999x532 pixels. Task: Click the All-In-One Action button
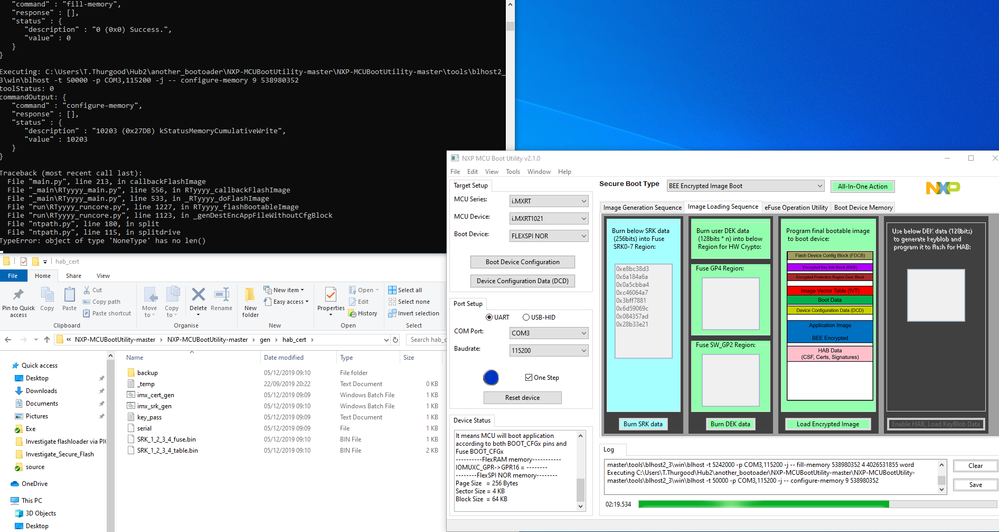coord(862,186)
